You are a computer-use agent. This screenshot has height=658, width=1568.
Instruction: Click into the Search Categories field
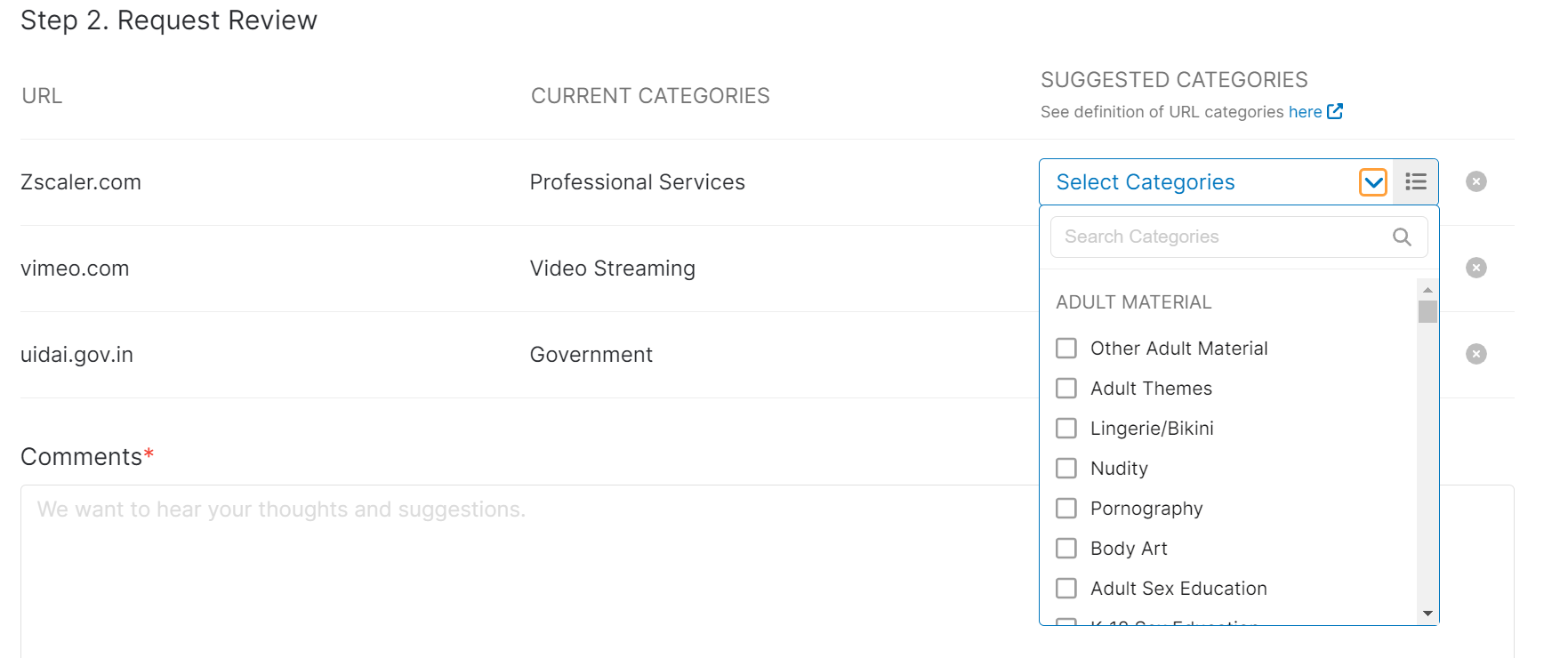click(x=1218, y=237)
